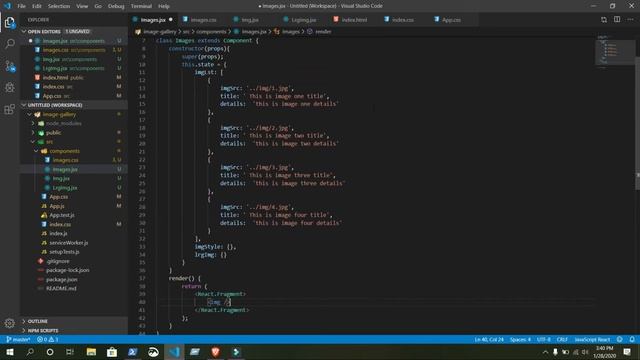Open the Manage gear in the activity bar
This screenshot has width=640, height=360.
pyautogui.click(x=10, y=323)
